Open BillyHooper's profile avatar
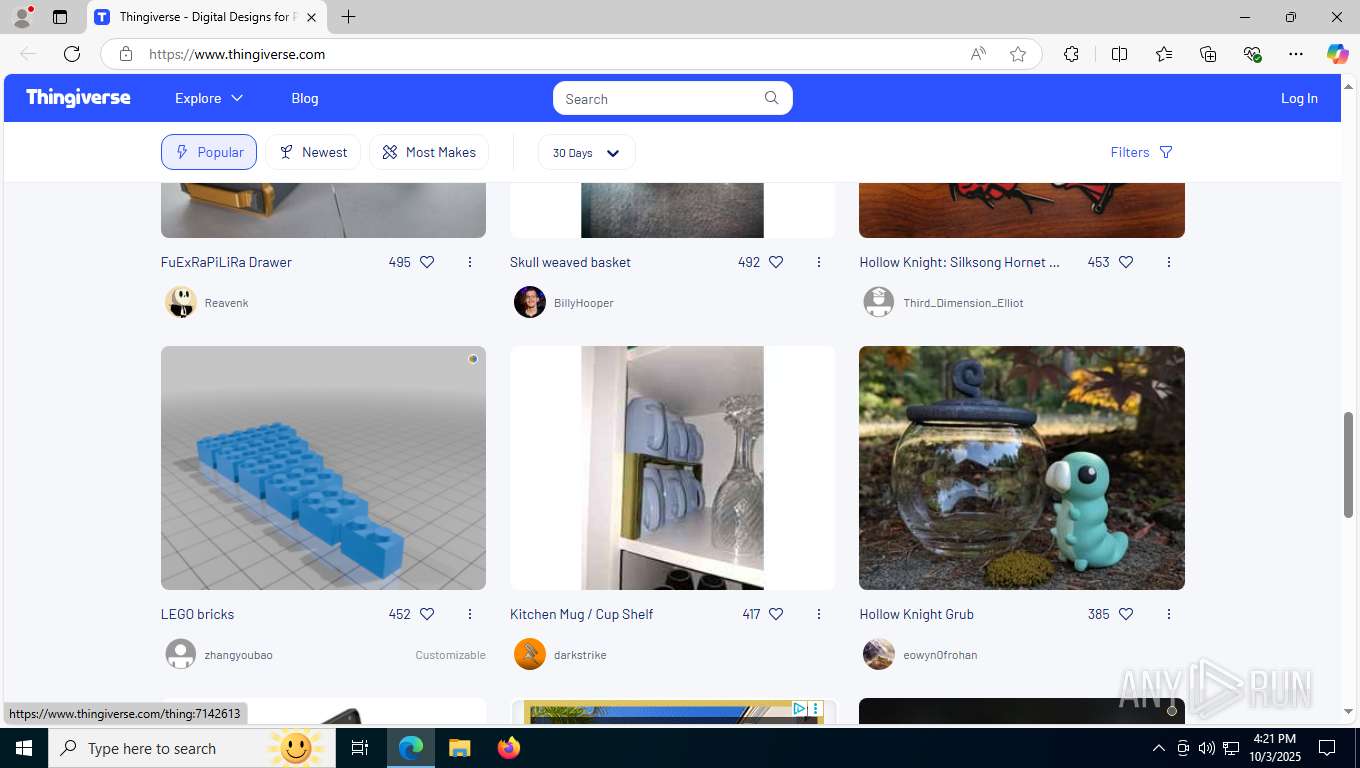 (x=530, y=302)
